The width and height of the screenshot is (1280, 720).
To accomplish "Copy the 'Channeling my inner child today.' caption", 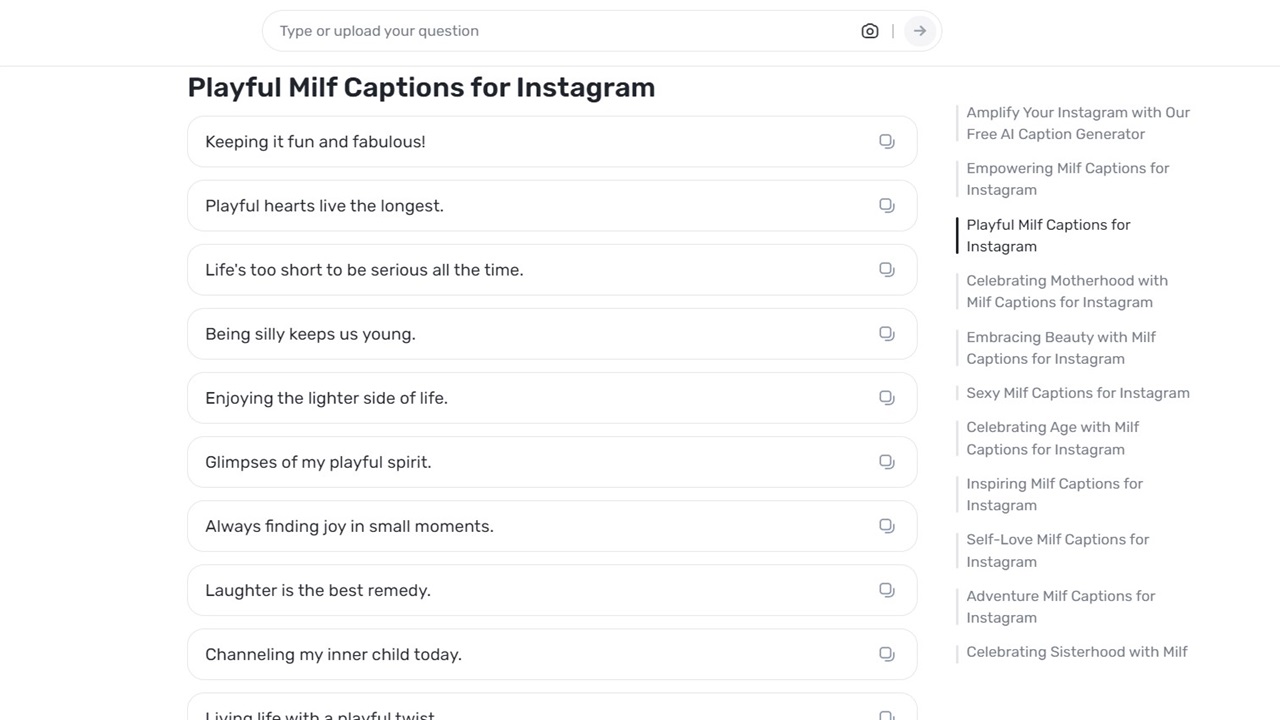I will click(886, 653).
